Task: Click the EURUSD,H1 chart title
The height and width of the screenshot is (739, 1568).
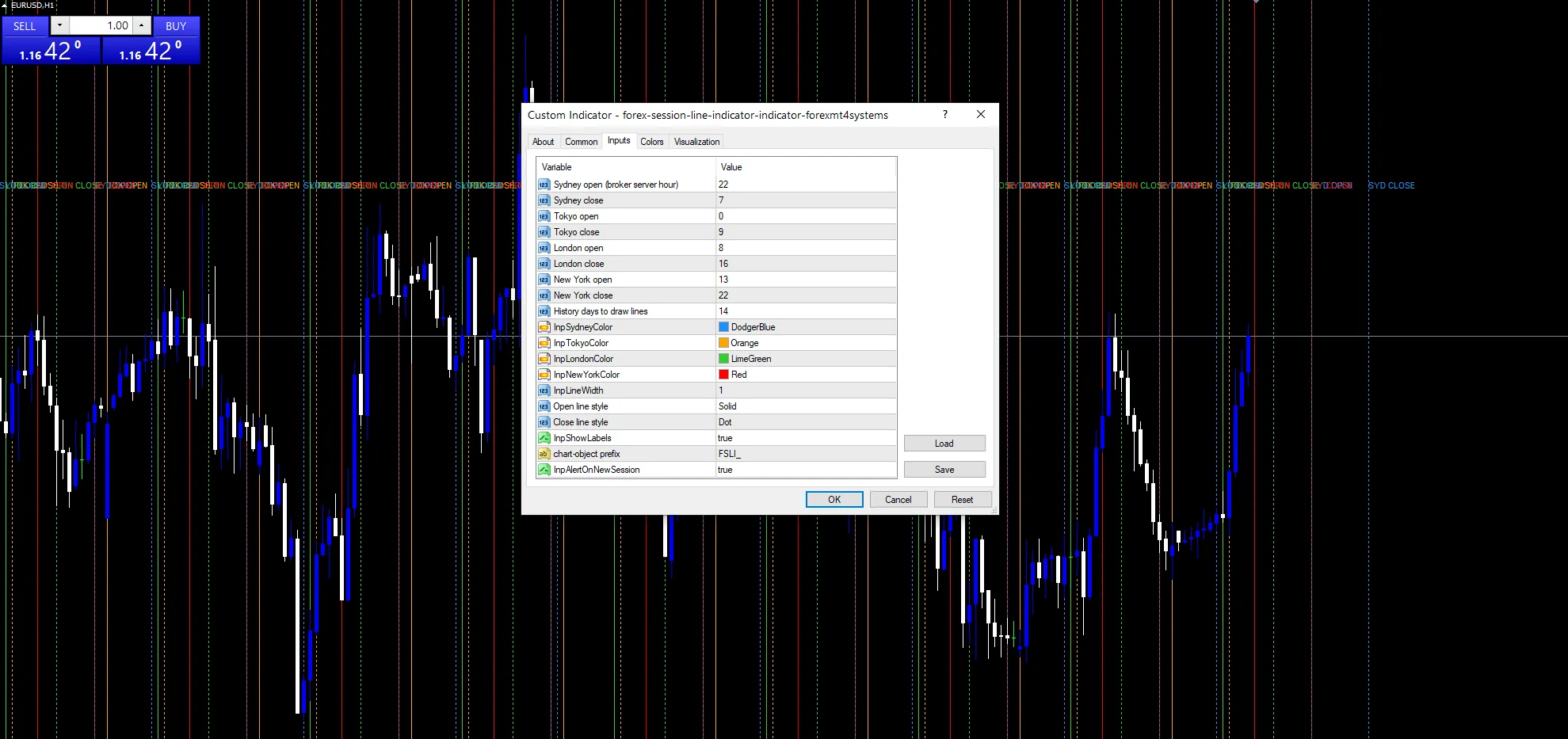Action: pos(32,5)
